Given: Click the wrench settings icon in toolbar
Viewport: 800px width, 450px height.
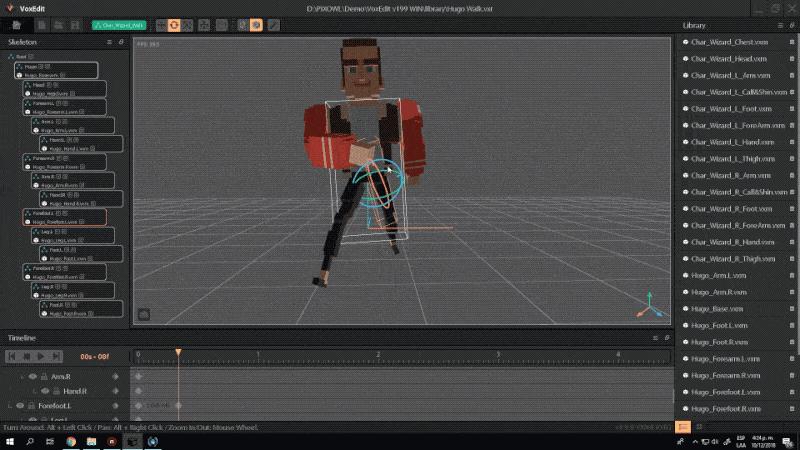Looking at the screenshot, I should click(273, 24).
